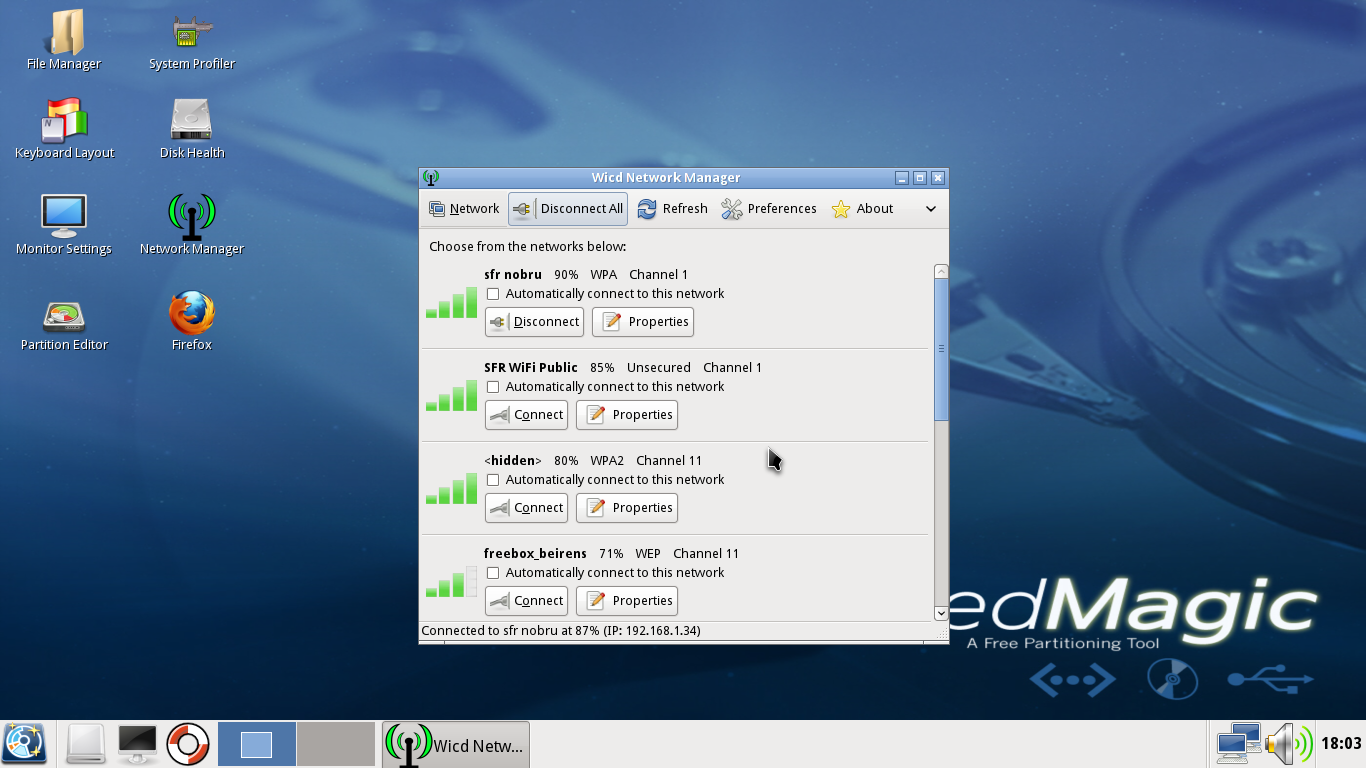
Task: Click the network list scrollbar down arrow
Action: [x=941, y=613]
